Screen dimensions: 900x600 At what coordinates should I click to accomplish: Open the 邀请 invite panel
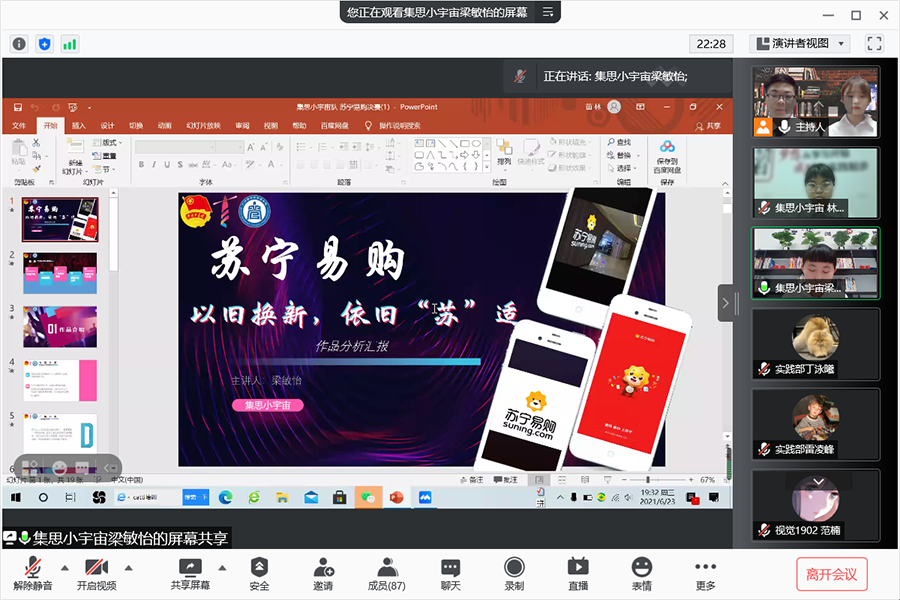[x=323, y=574]
